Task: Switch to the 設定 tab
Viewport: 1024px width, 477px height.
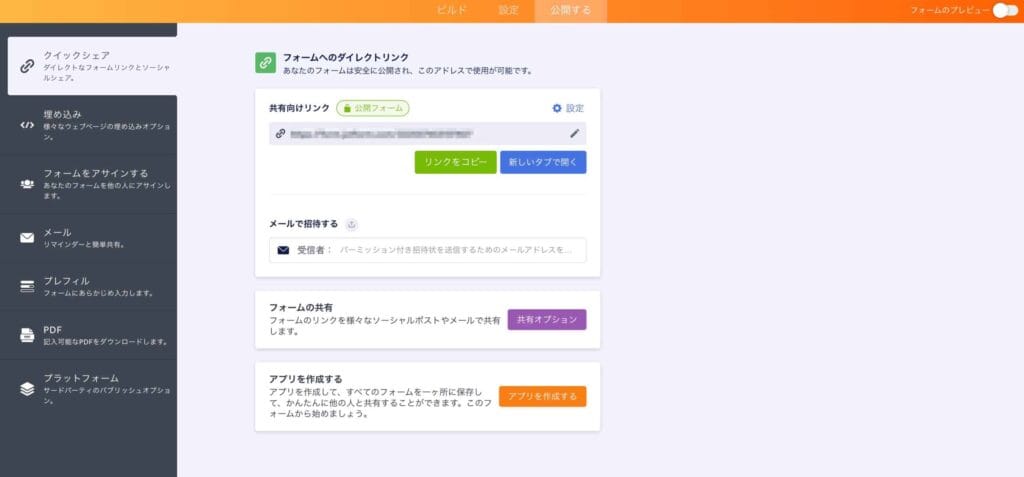Action: coord(508,10)
